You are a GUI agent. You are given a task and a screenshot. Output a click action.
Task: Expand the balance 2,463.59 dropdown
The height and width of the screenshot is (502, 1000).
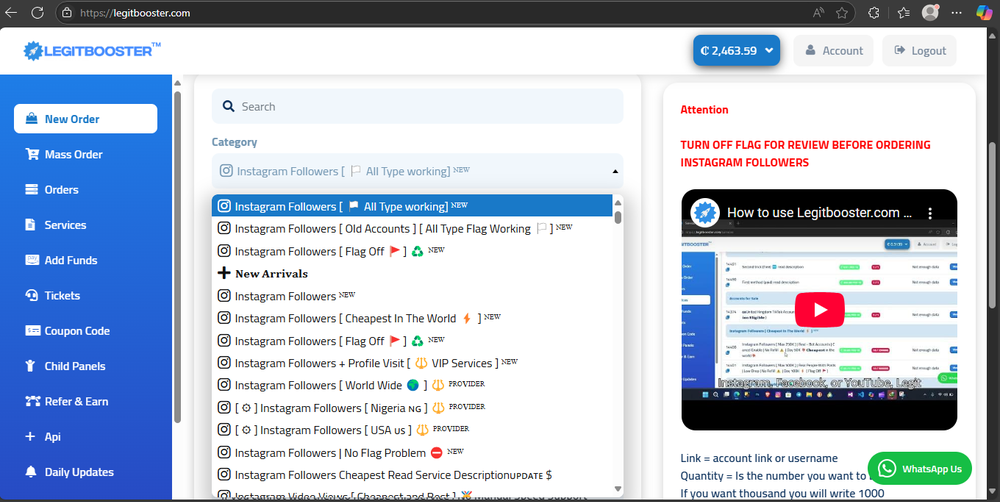(x=737, y=50)
